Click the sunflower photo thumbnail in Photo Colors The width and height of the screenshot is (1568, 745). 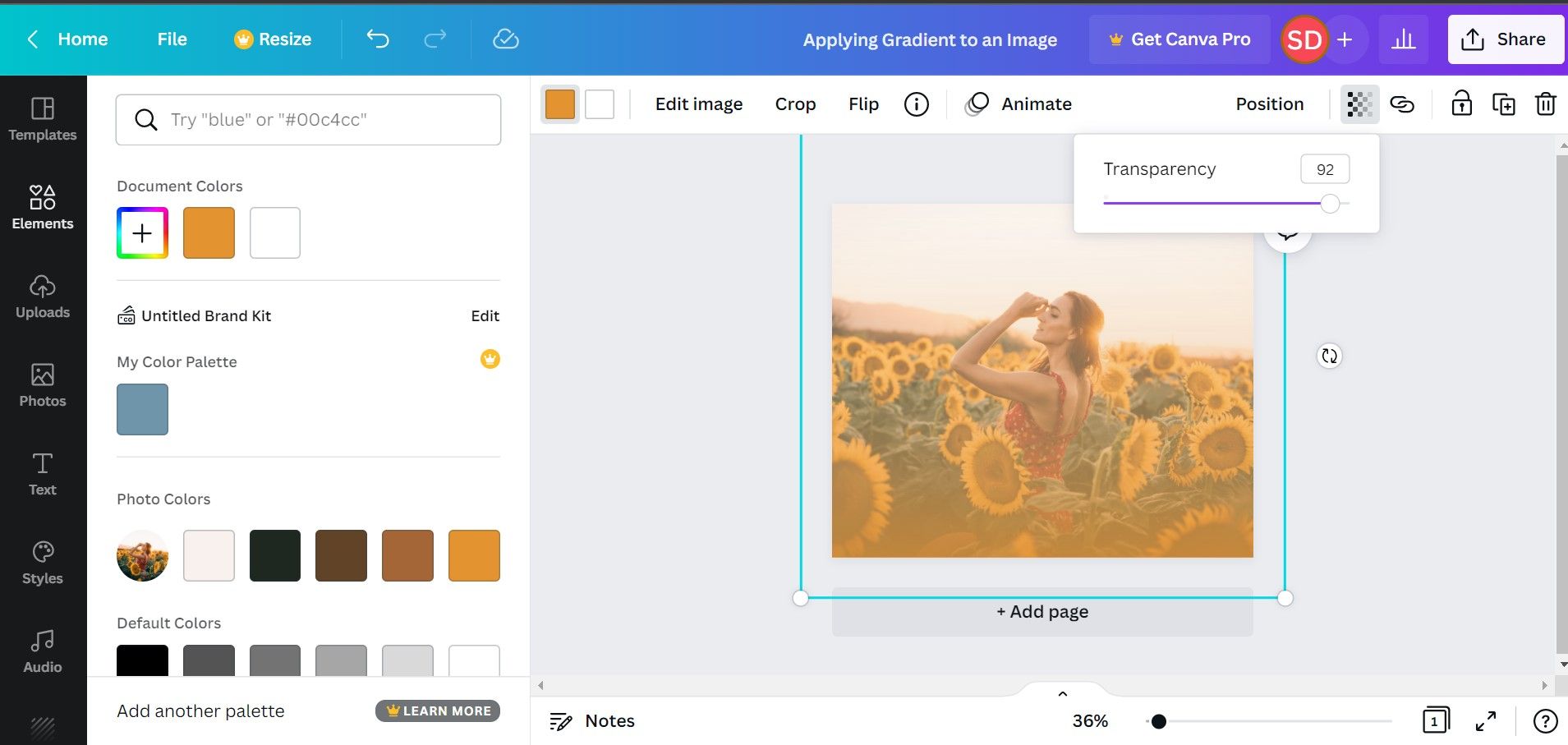pyautogui.click(x=142, y=556)
